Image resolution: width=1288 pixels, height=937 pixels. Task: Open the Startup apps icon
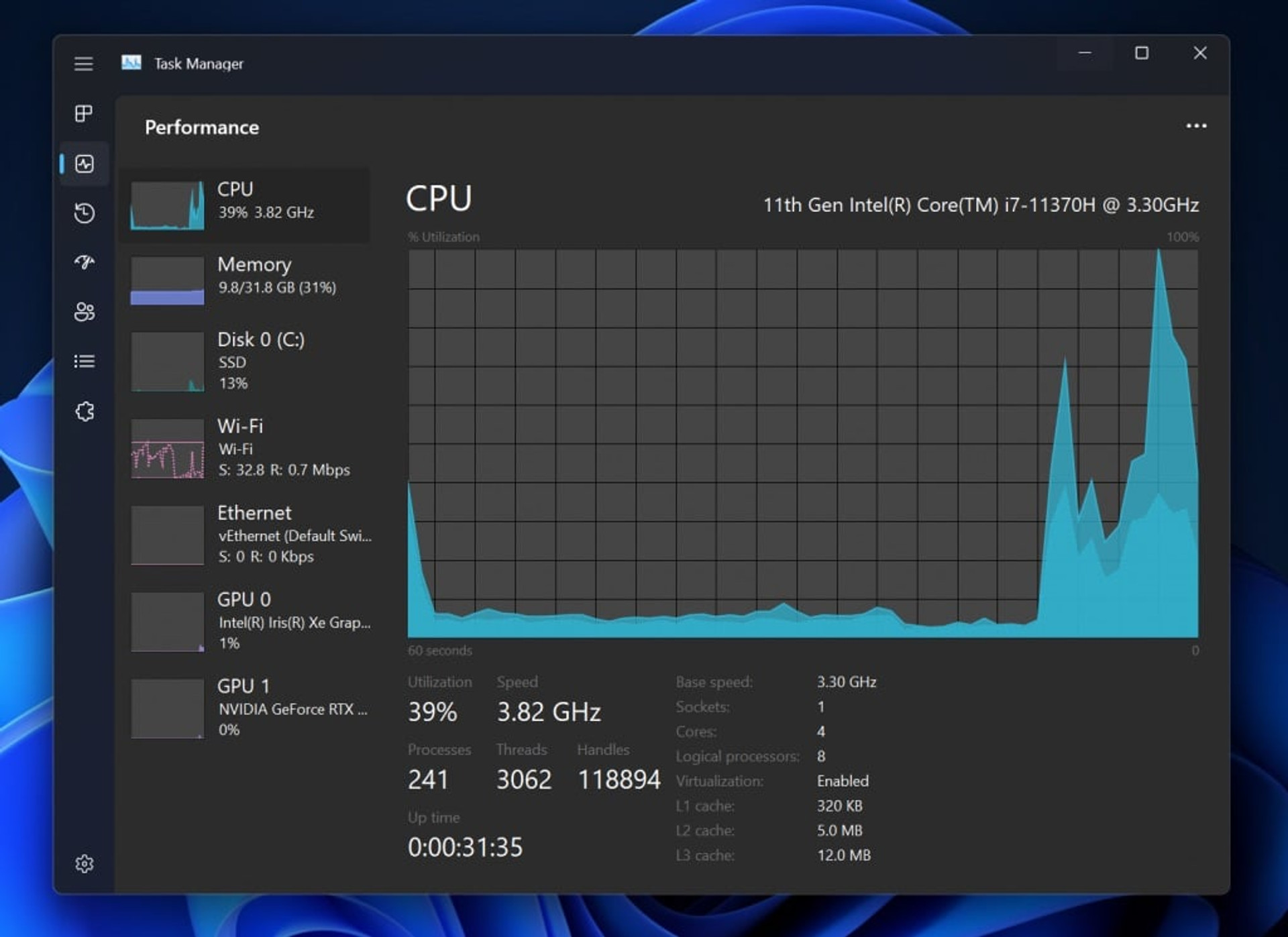(x=84, y=262)
